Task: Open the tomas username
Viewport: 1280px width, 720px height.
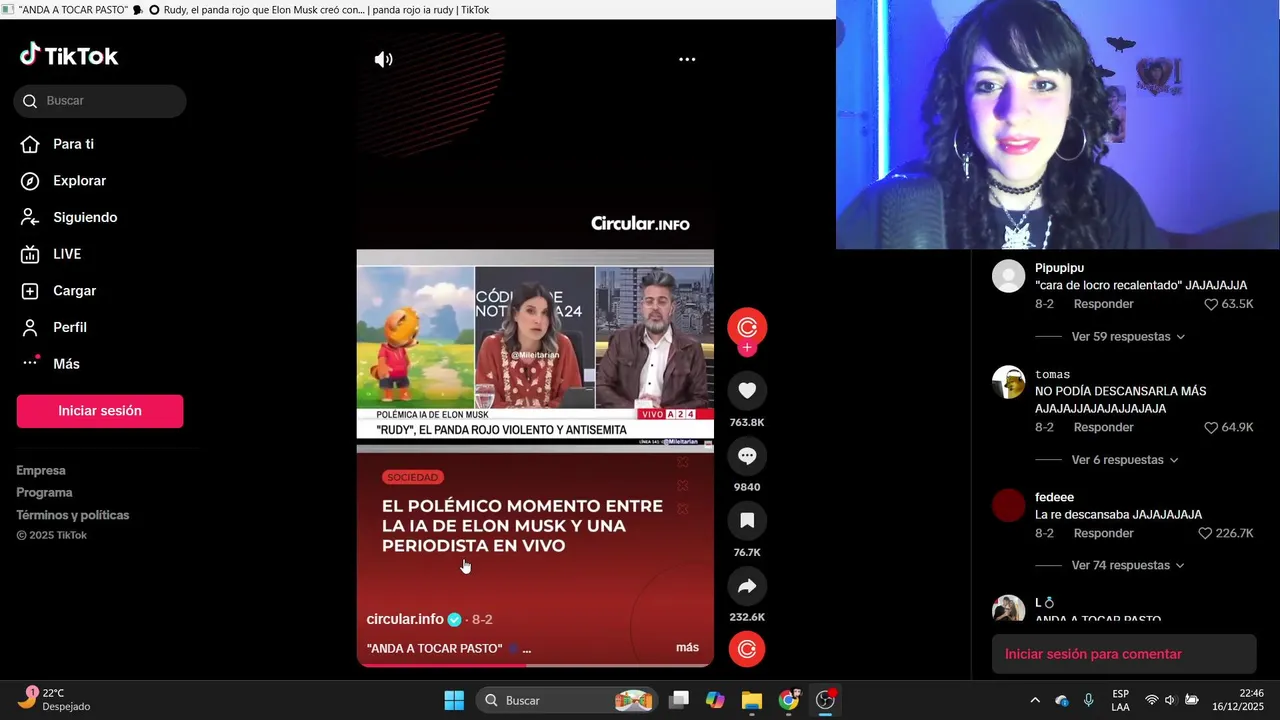Action: 1052,374
